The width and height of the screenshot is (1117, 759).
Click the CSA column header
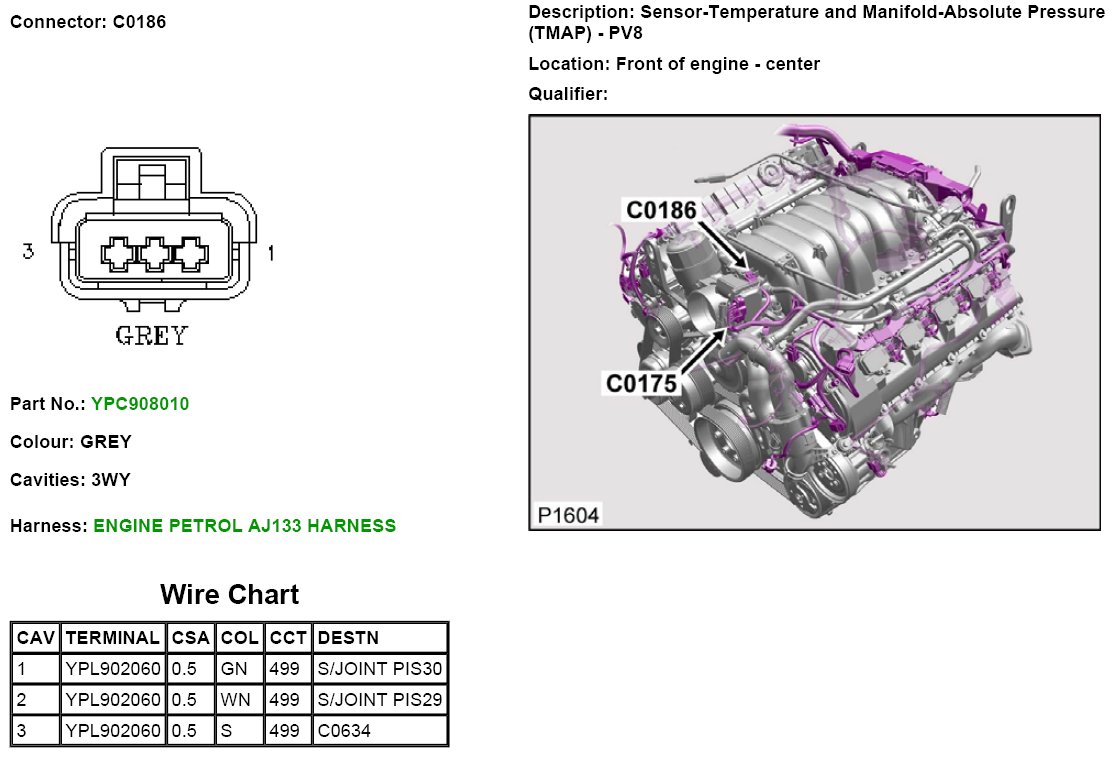coord(190,638)
